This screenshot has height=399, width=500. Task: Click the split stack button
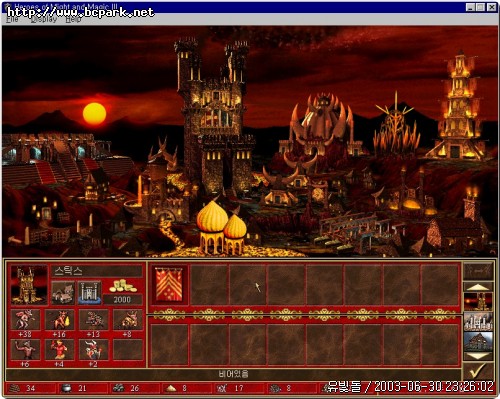(x=478, y=272)
